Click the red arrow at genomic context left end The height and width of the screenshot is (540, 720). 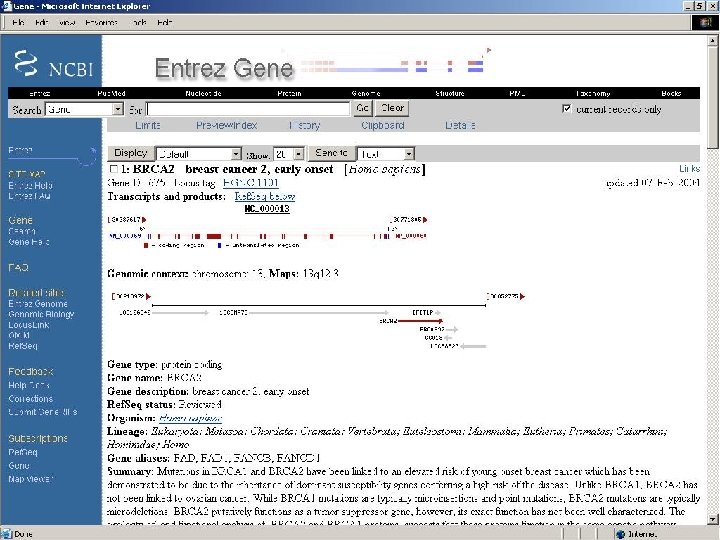click(148, 297)
